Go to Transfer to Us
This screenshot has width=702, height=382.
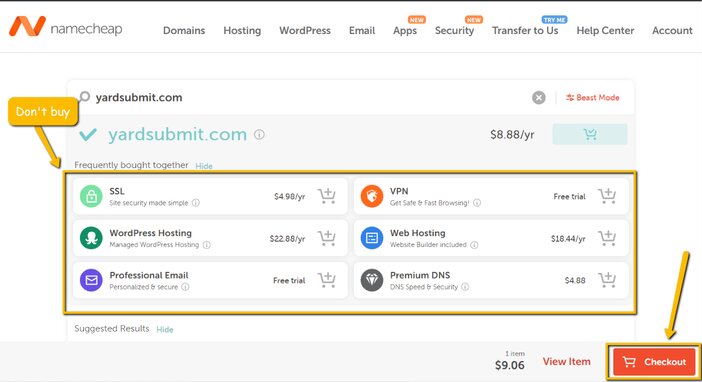click(x=525, y=30)
